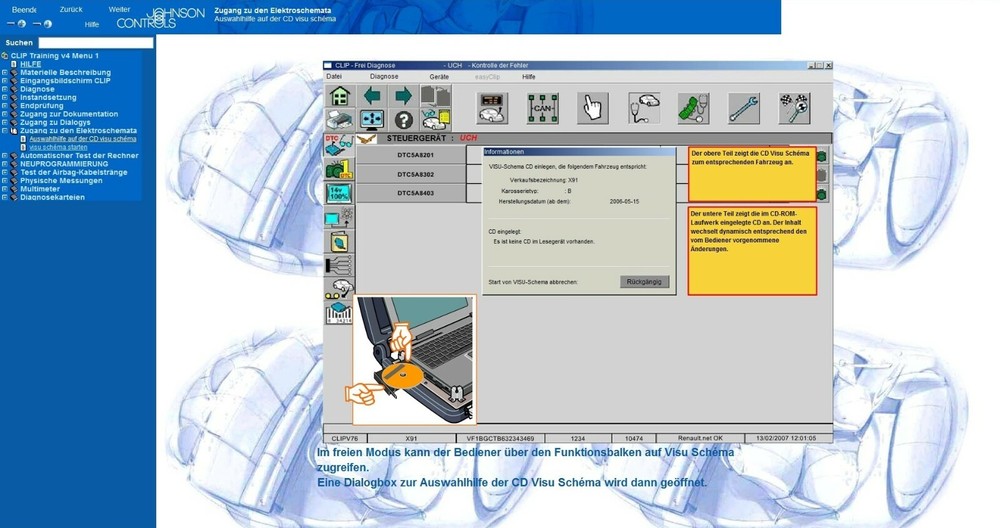Click the Suchen search input field
1000x528 pixels.
coord(96,43)
